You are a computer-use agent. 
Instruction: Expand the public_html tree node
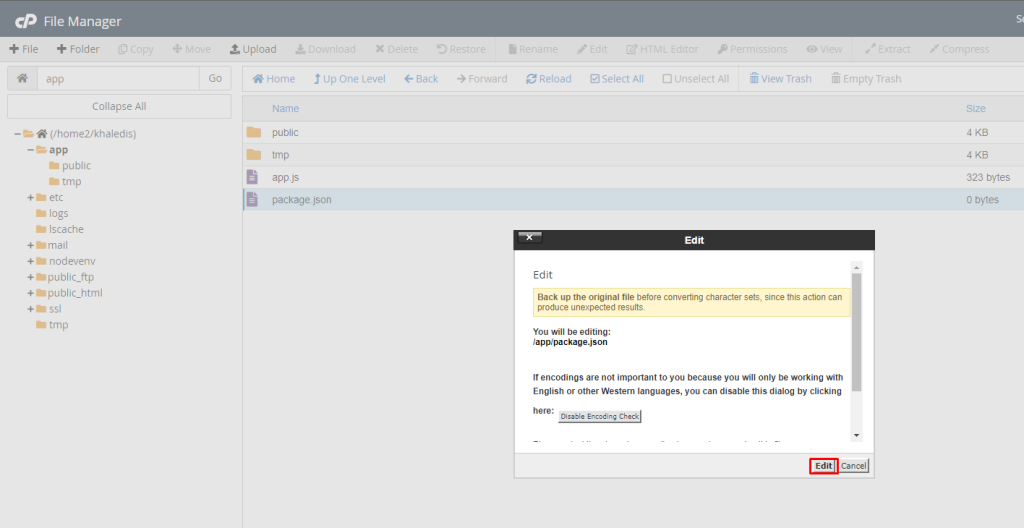30,293
